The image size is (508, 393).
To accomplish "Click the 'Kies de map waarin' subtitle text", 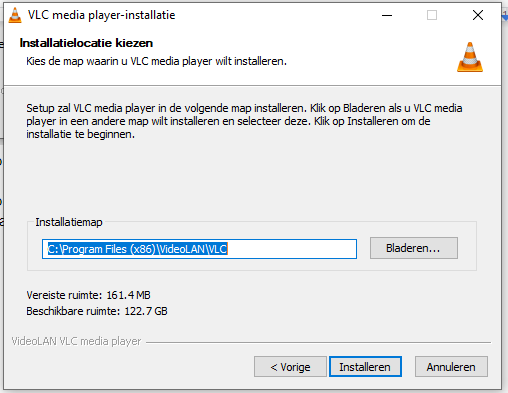I will click(156, 61).
